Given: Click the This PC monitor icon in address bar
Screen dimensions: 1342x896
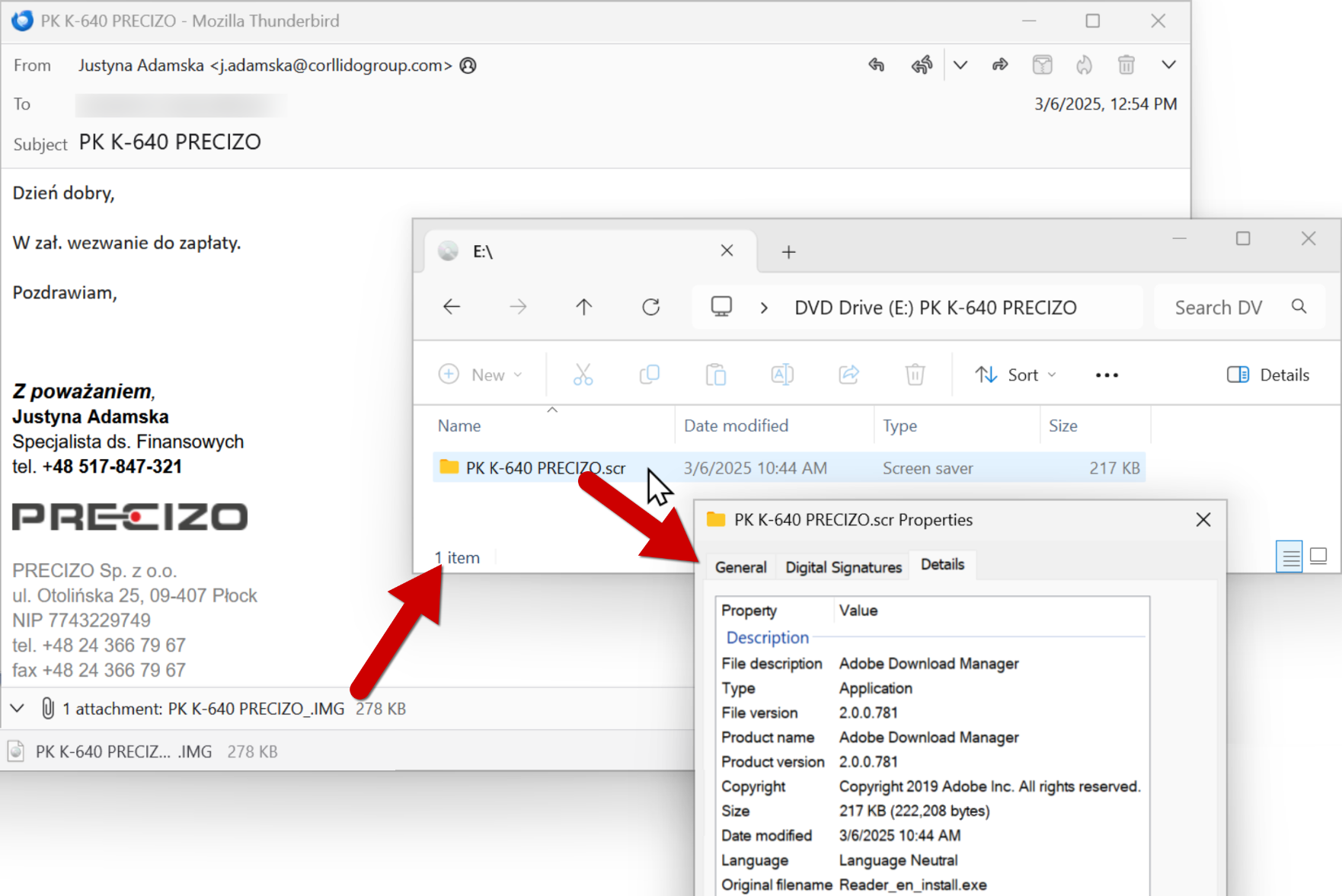Looking at the screenshot, I should (x=721, y=307).
